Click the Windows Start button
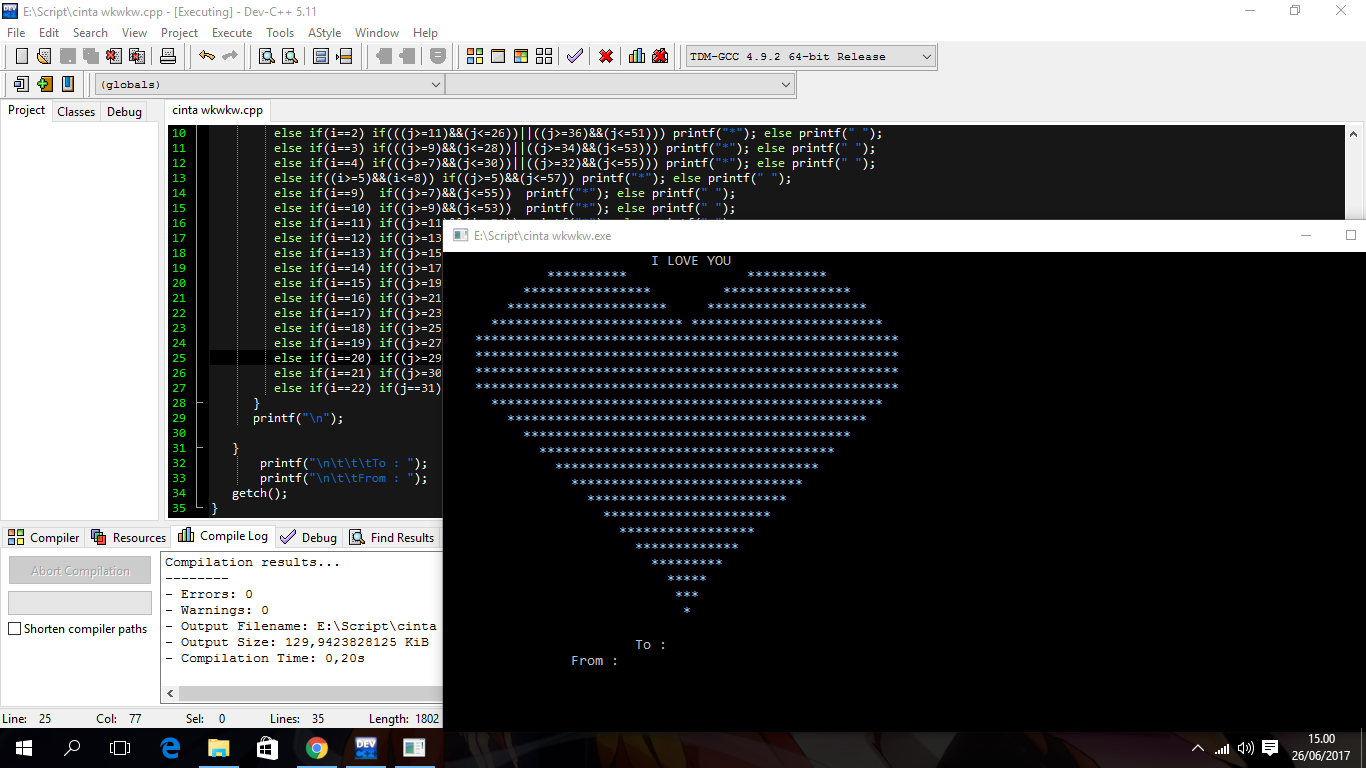 tap(22, 747)
